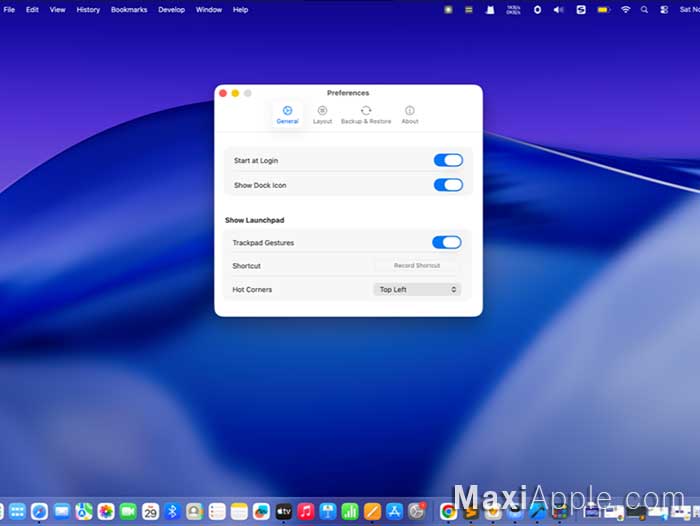The height and width of the screenshot is (526, 700).
Task: Open Google Chrome from the Dock
Action: pyautogui.click(x=448, y=511)
